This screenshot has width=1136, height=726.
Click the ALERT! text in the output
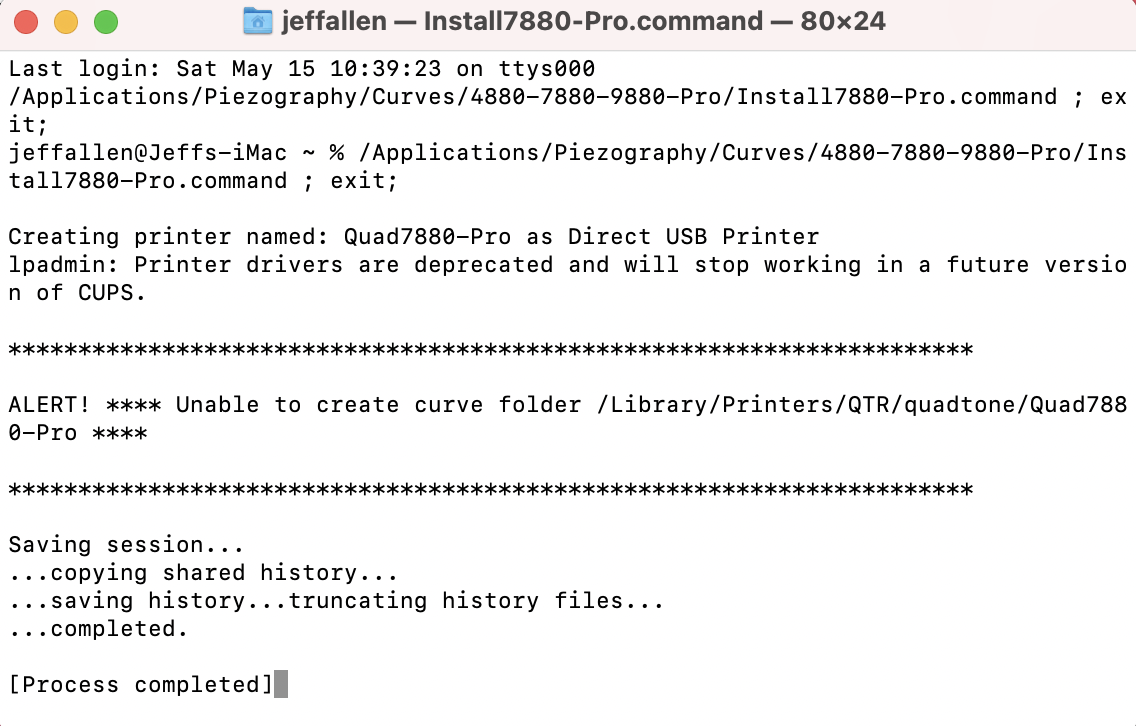(x=49, y=404)
